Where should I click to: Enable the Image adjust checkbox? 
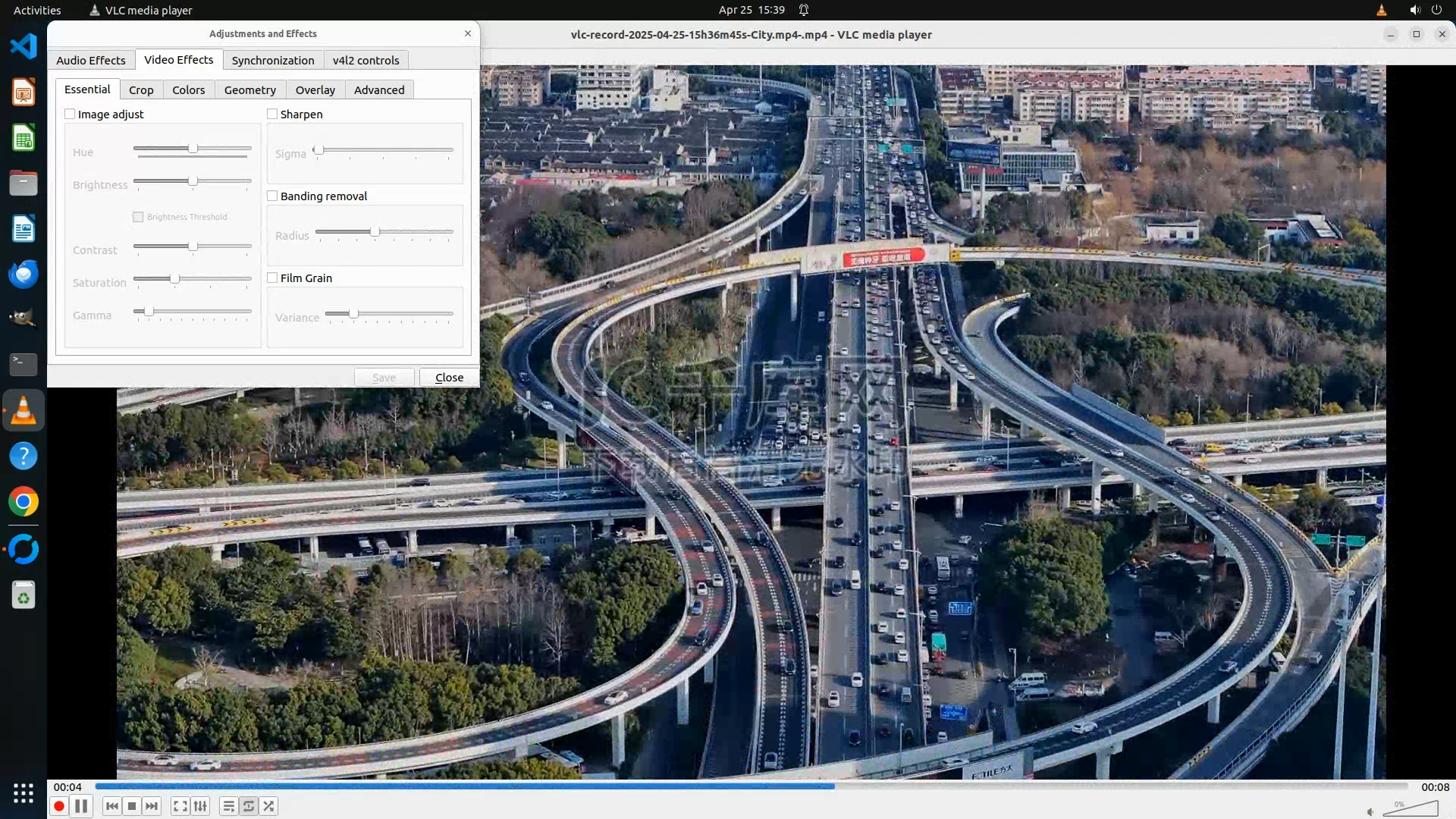click(x=71, y=114)
